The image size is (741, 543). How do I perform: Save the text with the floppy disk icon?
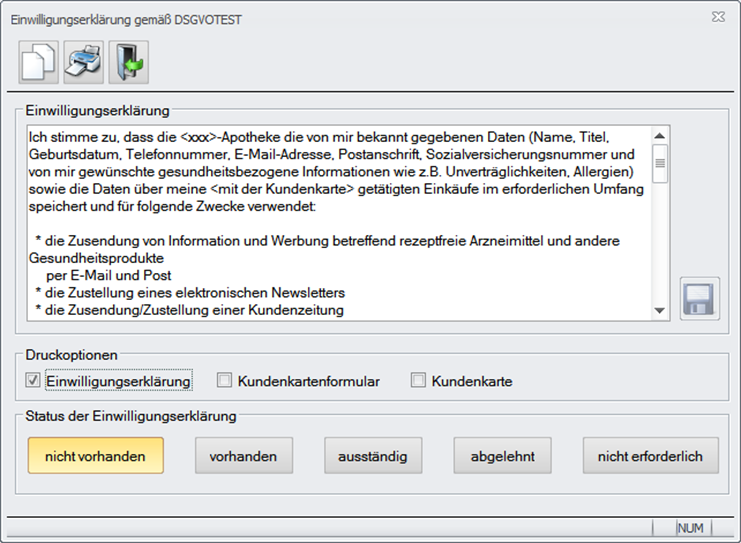click(699, 299)
